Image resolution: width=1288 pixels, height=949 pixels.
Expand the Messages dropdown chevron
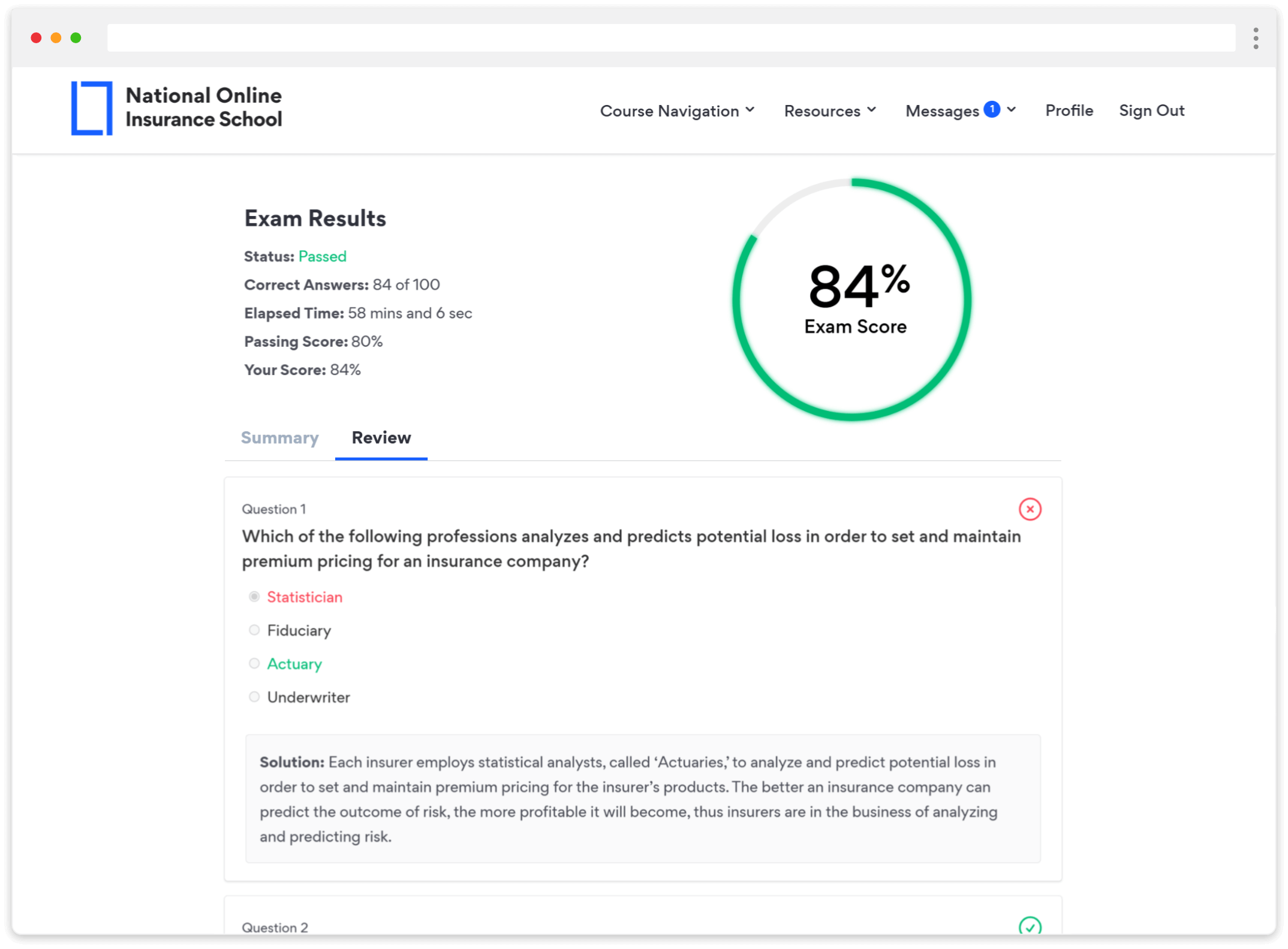pyautogui.click(x=1012, y=110)
